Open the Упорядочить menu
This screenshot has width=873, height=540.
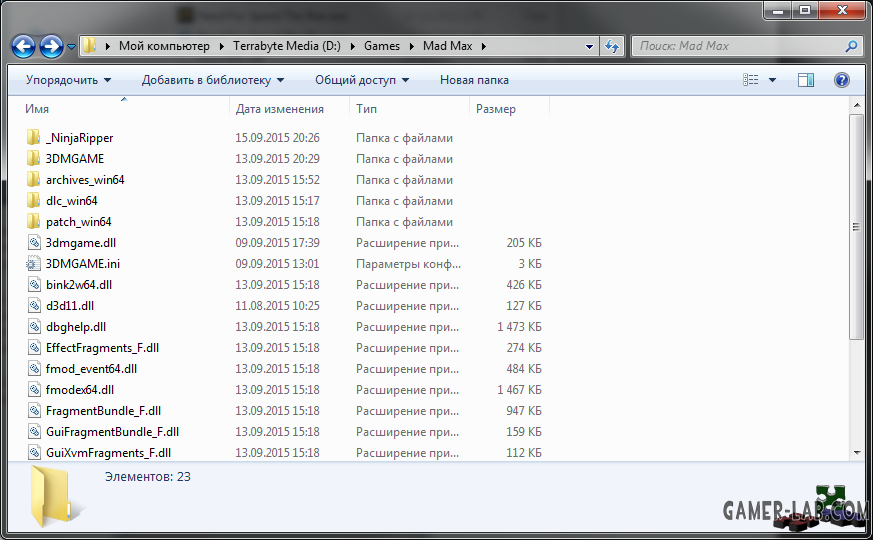(68, 80)
